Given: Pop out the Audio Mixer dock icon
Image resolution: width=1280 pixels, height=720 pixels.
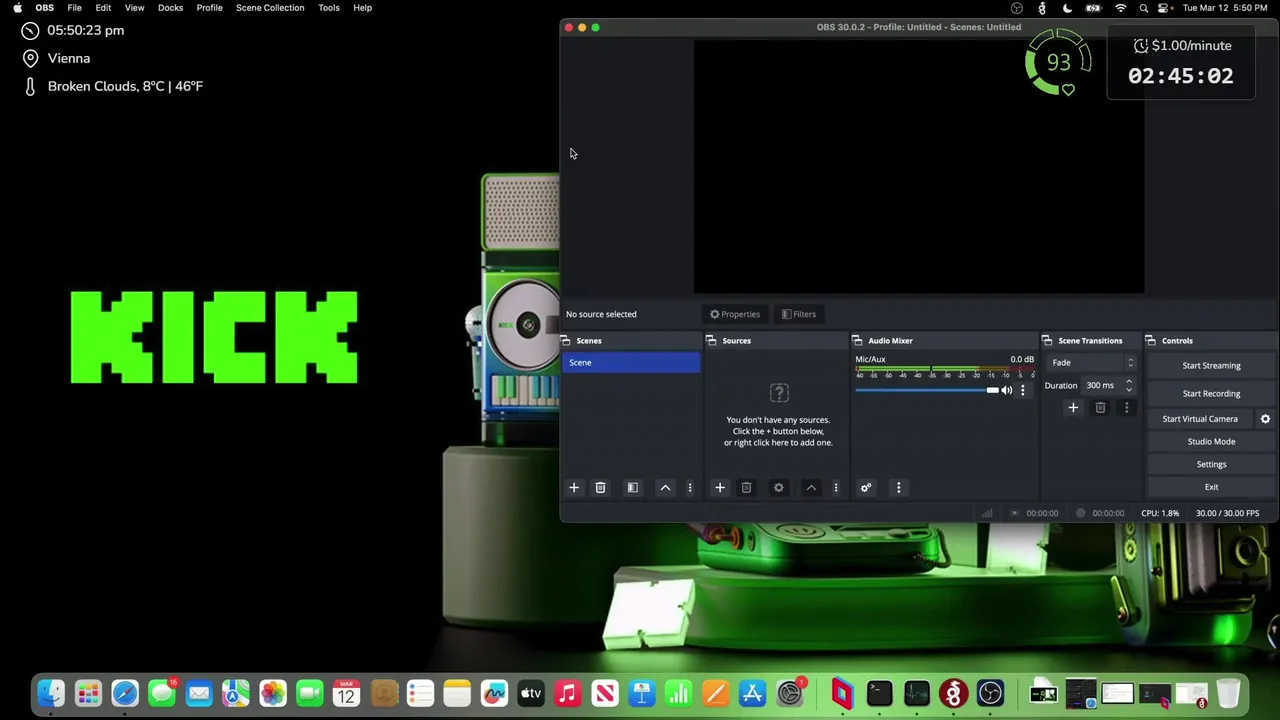Looking at the screenshot, I should coord(857,341).
